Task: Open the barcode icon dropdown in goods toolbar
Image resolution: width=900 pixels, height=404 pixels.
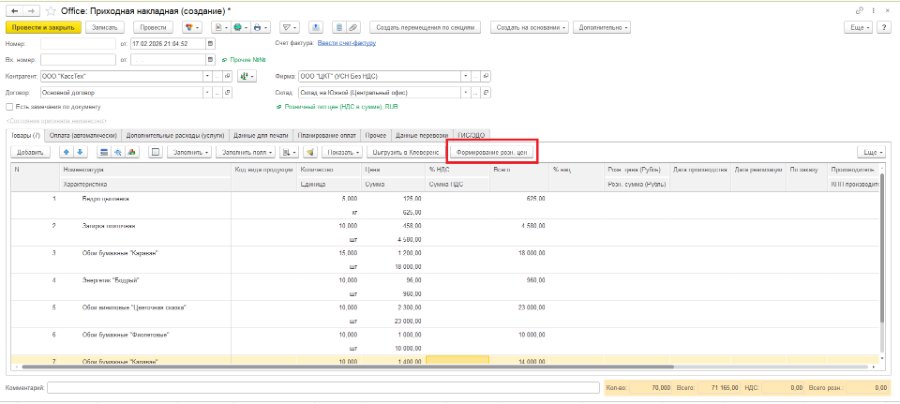Action: click(290, 152)
